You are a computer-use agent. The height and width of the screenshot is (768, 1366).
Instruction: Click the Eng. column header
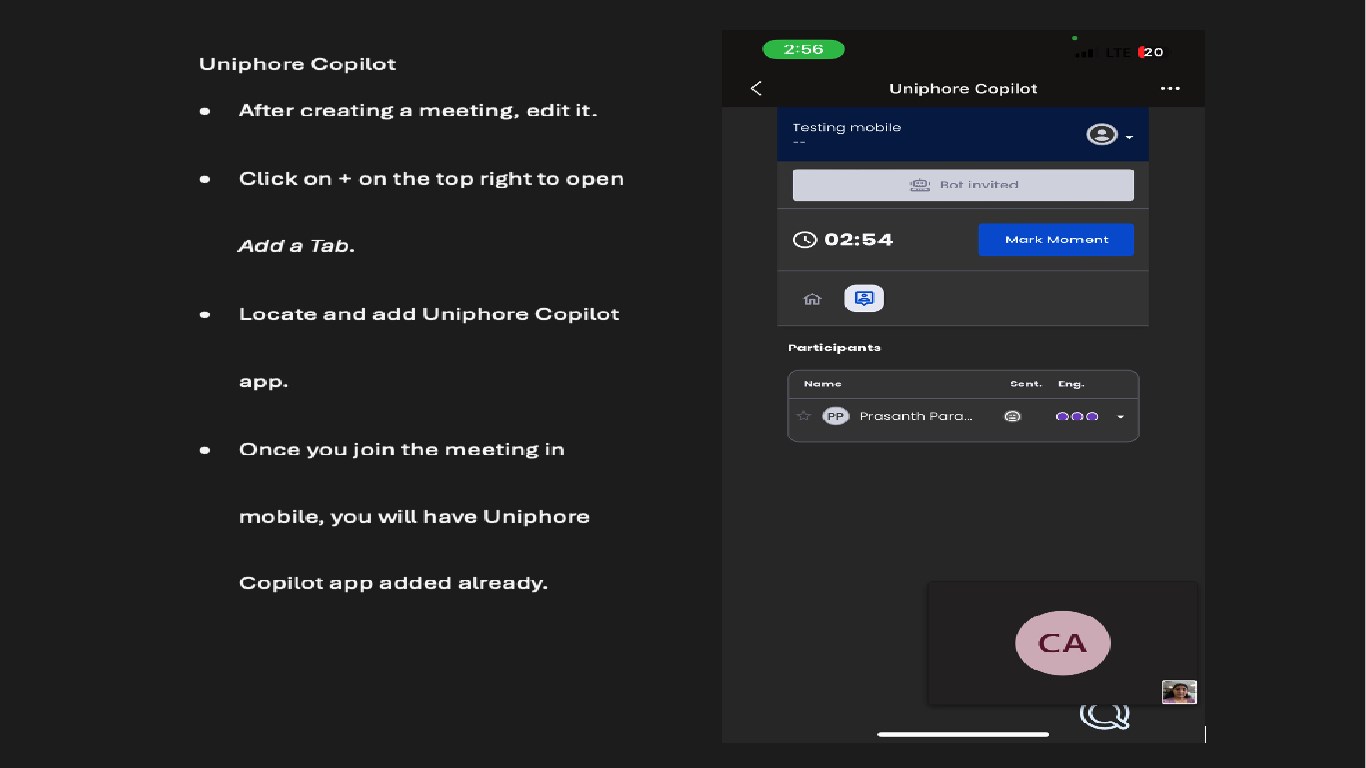(x=1071, y=384)
